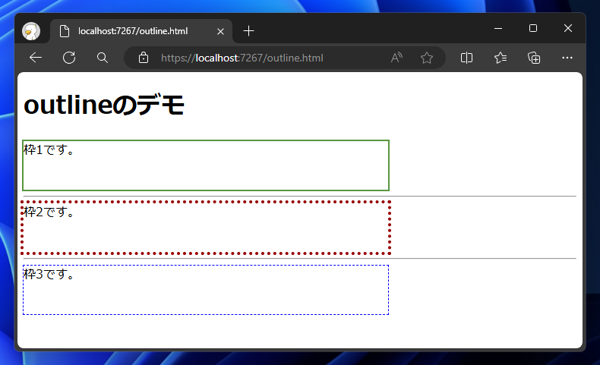Open the Favorites list
The height and width of the screenshot is (365, 600).
(500, 58)
